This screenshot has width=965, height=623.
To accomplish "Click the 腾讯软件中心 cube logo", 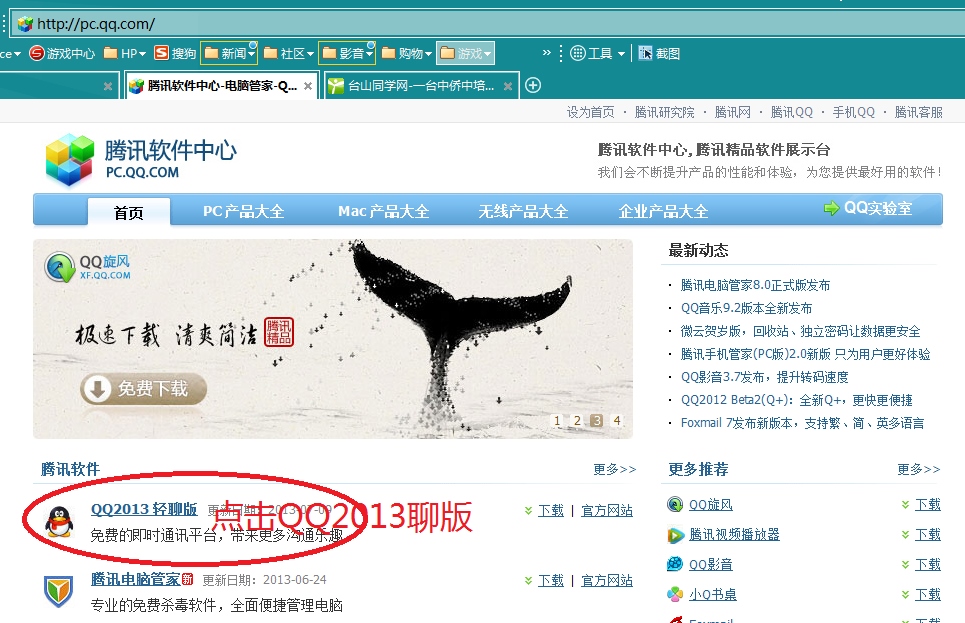I will (x=70, y=159).
